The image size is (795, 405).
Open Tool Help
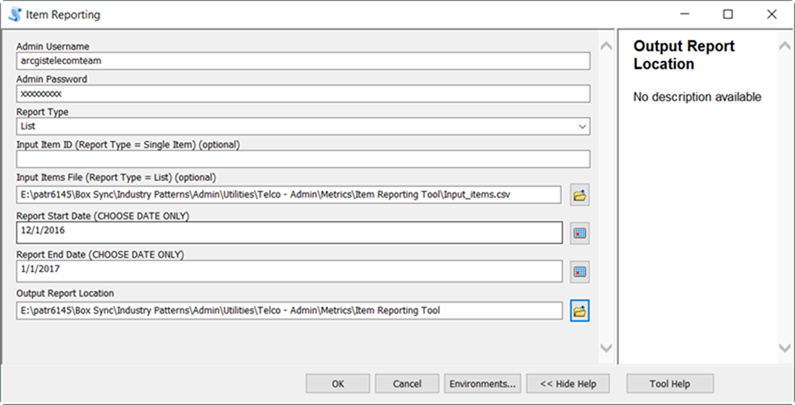[670, 384]
